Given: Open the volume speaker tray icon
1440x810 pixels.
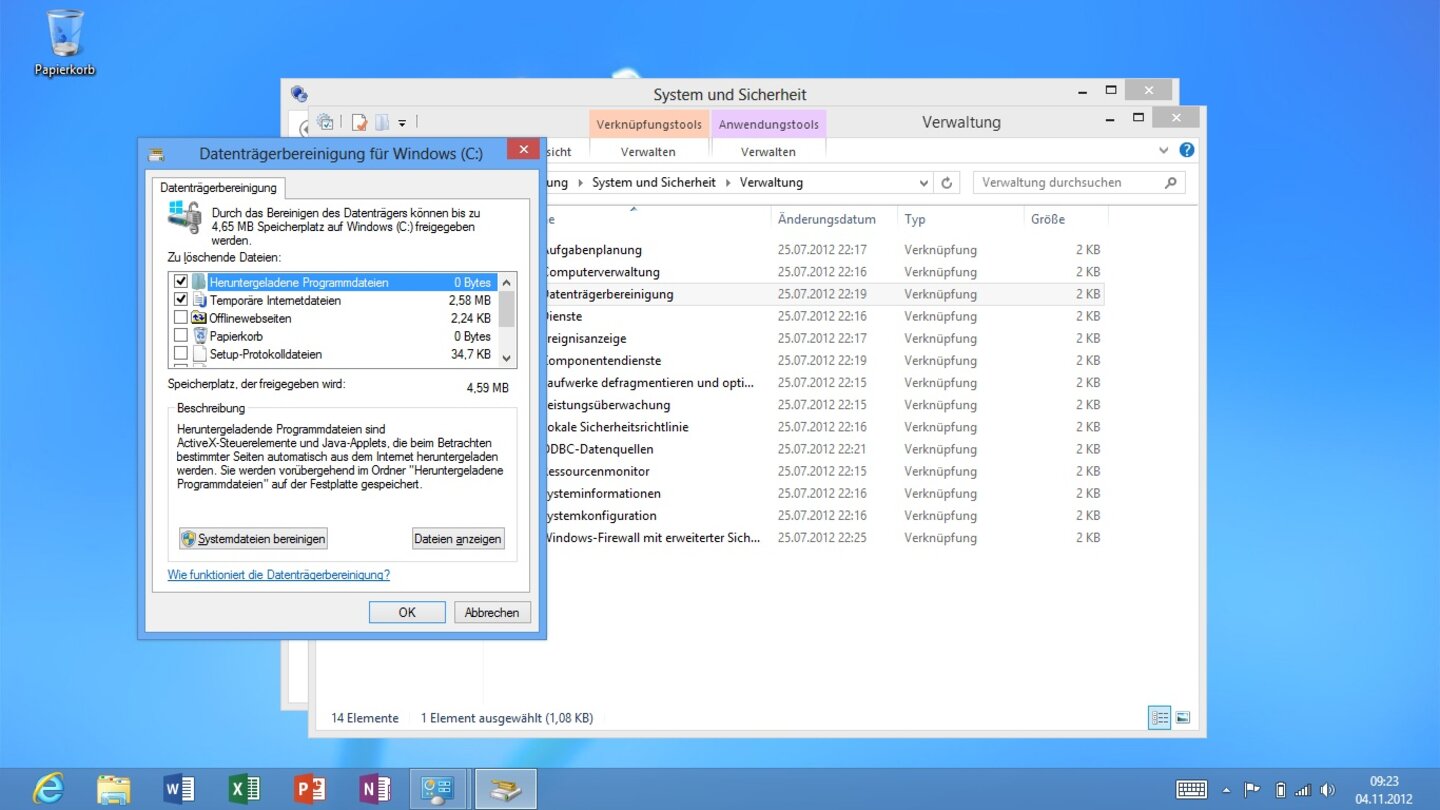Looking at the screenshot, I should click(x=1327, y=790).
